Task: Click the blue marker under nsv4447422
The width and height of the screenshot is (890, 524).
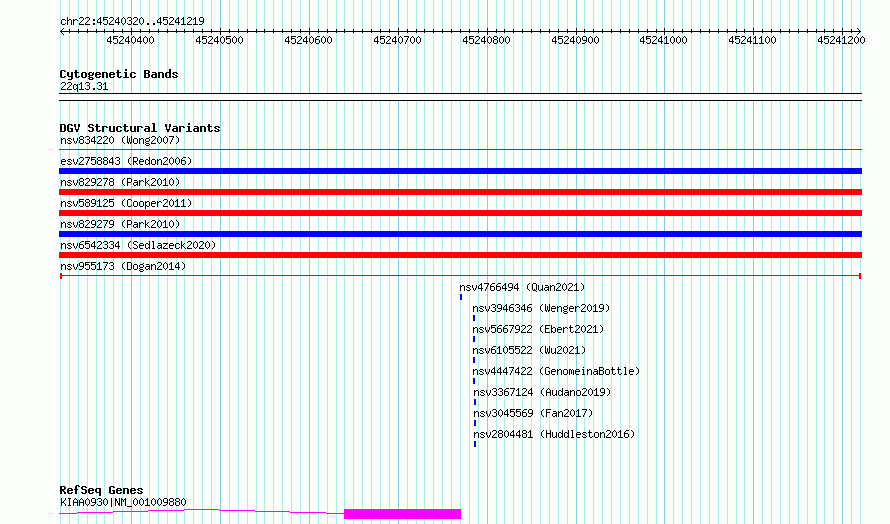Action: 474,381
